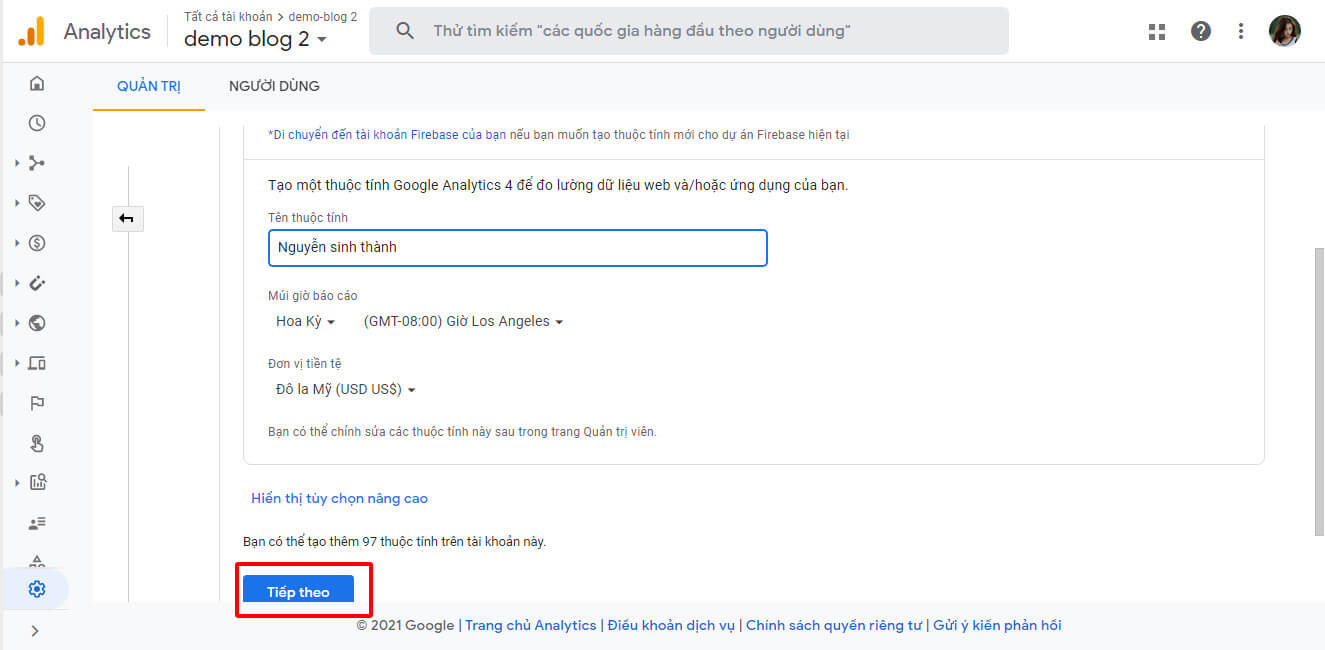Open the Google apps grid icon
The height and width of the screenshot is (650, 1325).
click(1157, 31)
